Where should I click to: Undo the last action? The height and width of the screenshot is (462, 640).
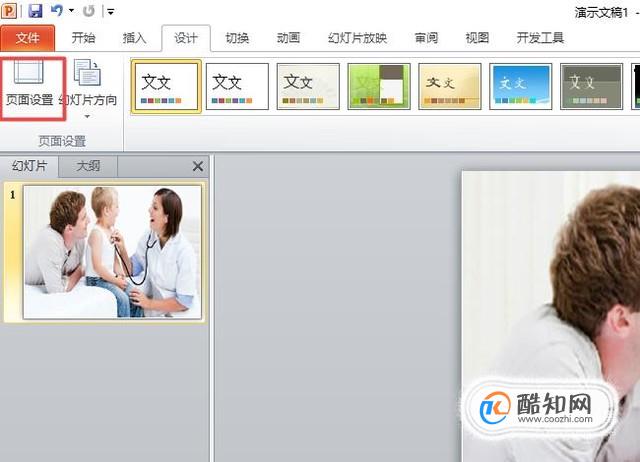pyautogui.click(x=57, y=11)
